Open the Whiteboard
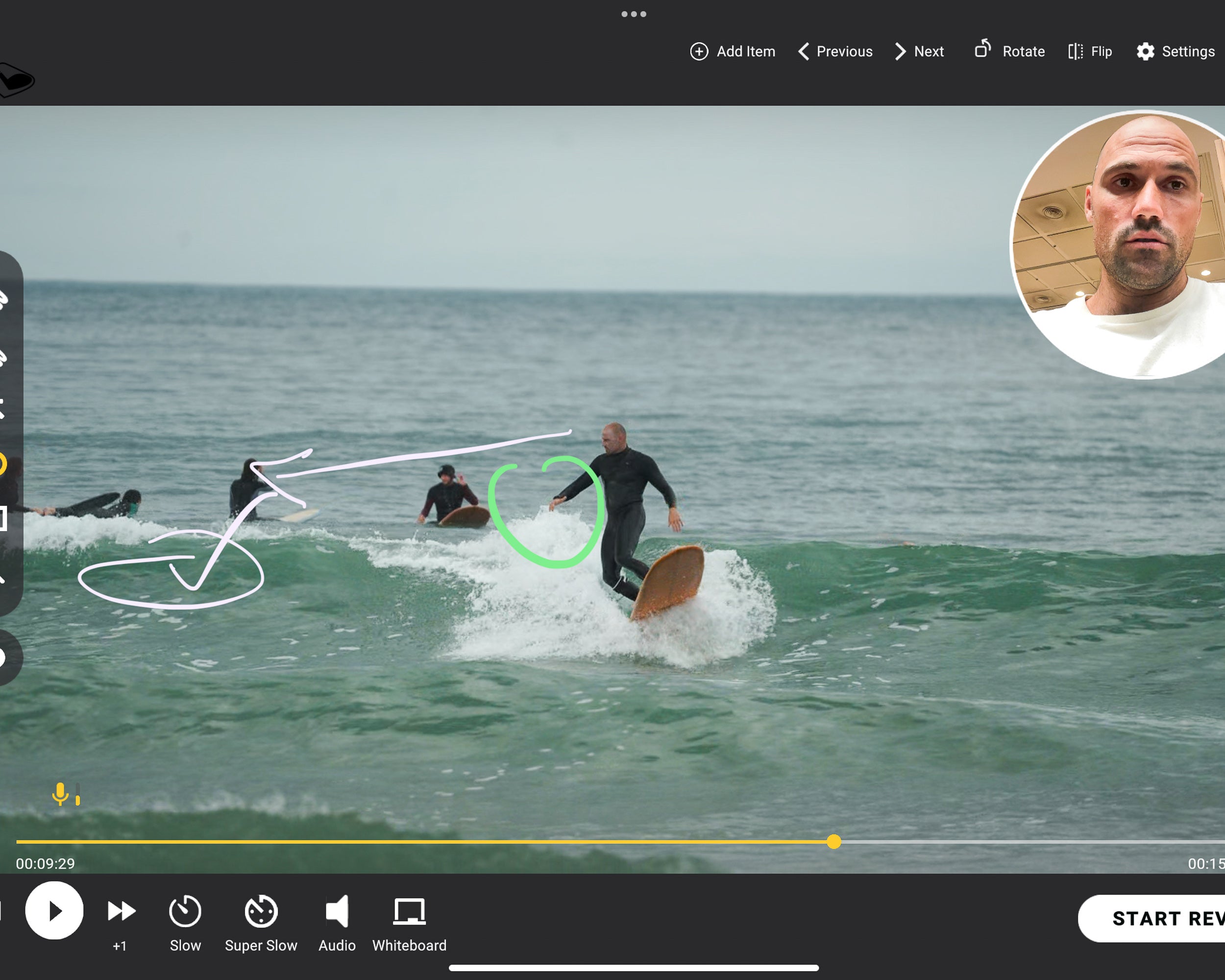Screen dimensions: 1225x980 click(x=409, y=923)
